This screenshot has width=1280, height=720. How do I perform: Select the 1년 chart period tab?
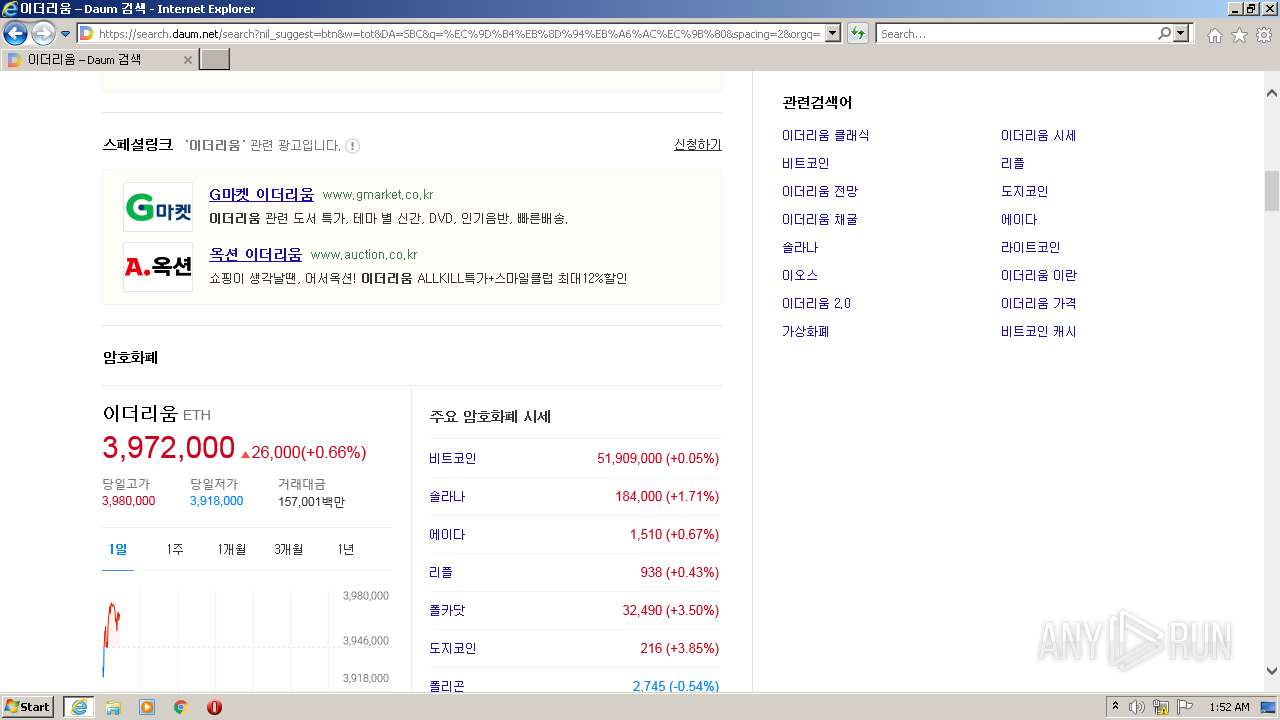click(x=346, y=549)
